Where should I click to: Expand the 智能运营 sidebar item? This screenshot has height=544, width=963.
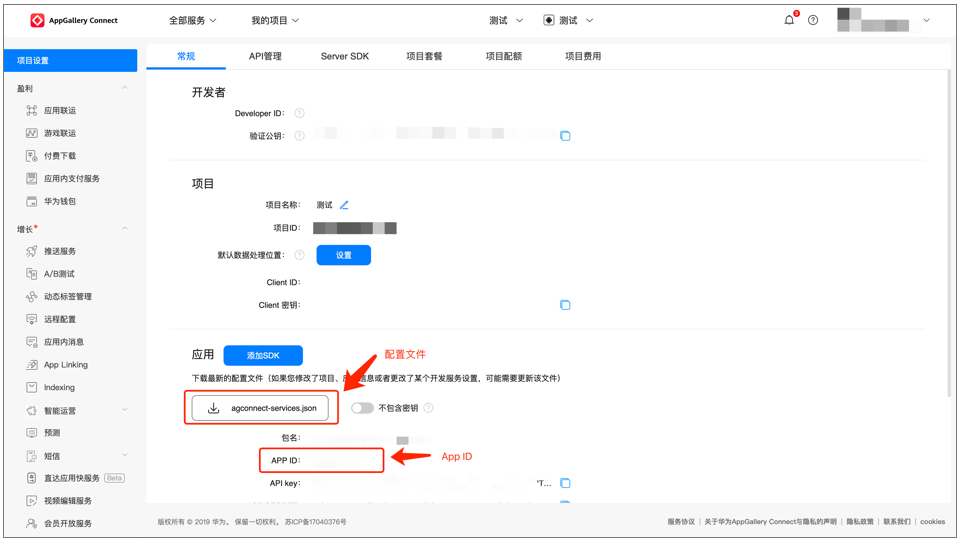click(125, 410)
